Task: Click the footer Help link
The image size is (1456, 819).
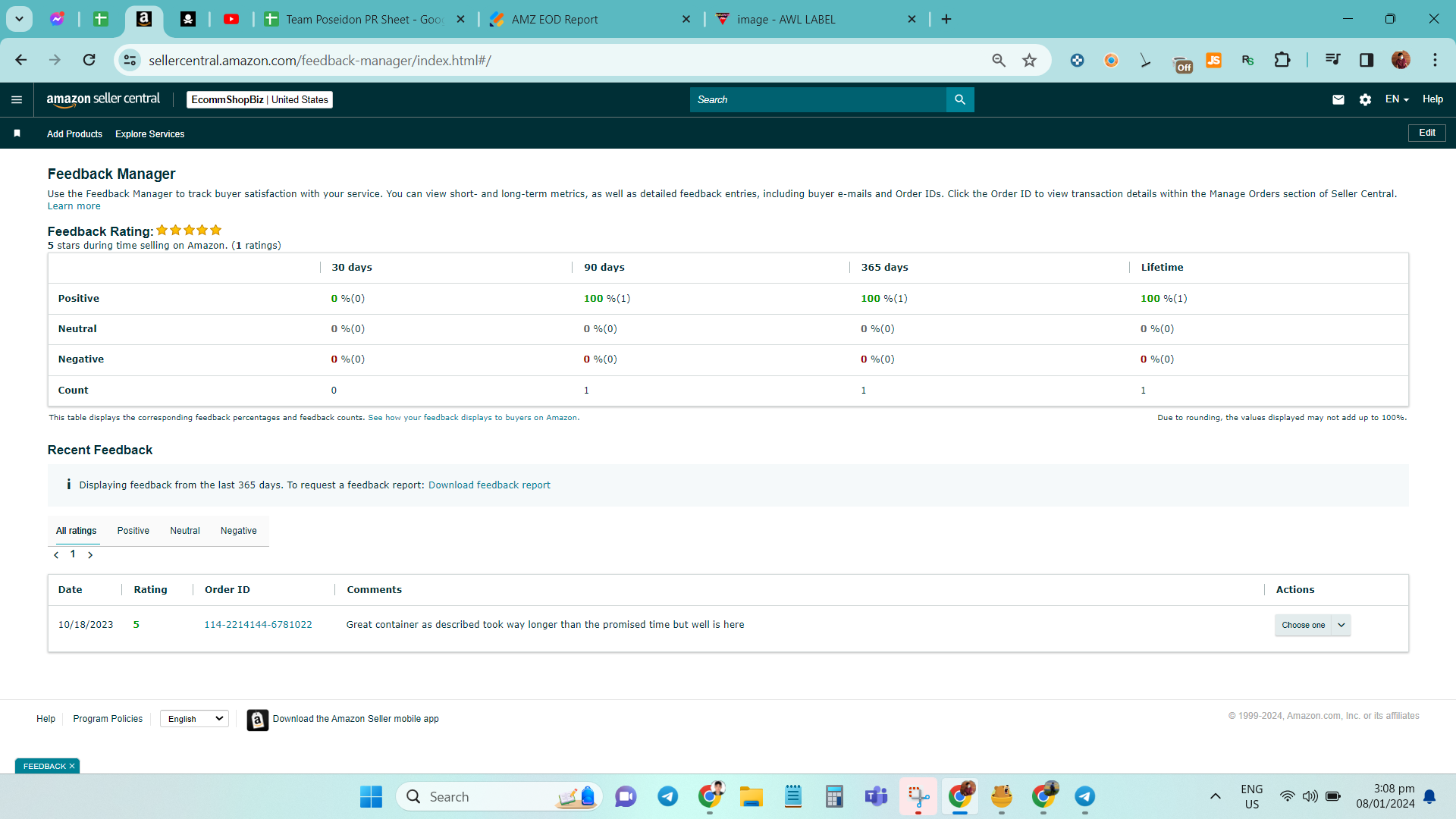Action: click(45, 719)
